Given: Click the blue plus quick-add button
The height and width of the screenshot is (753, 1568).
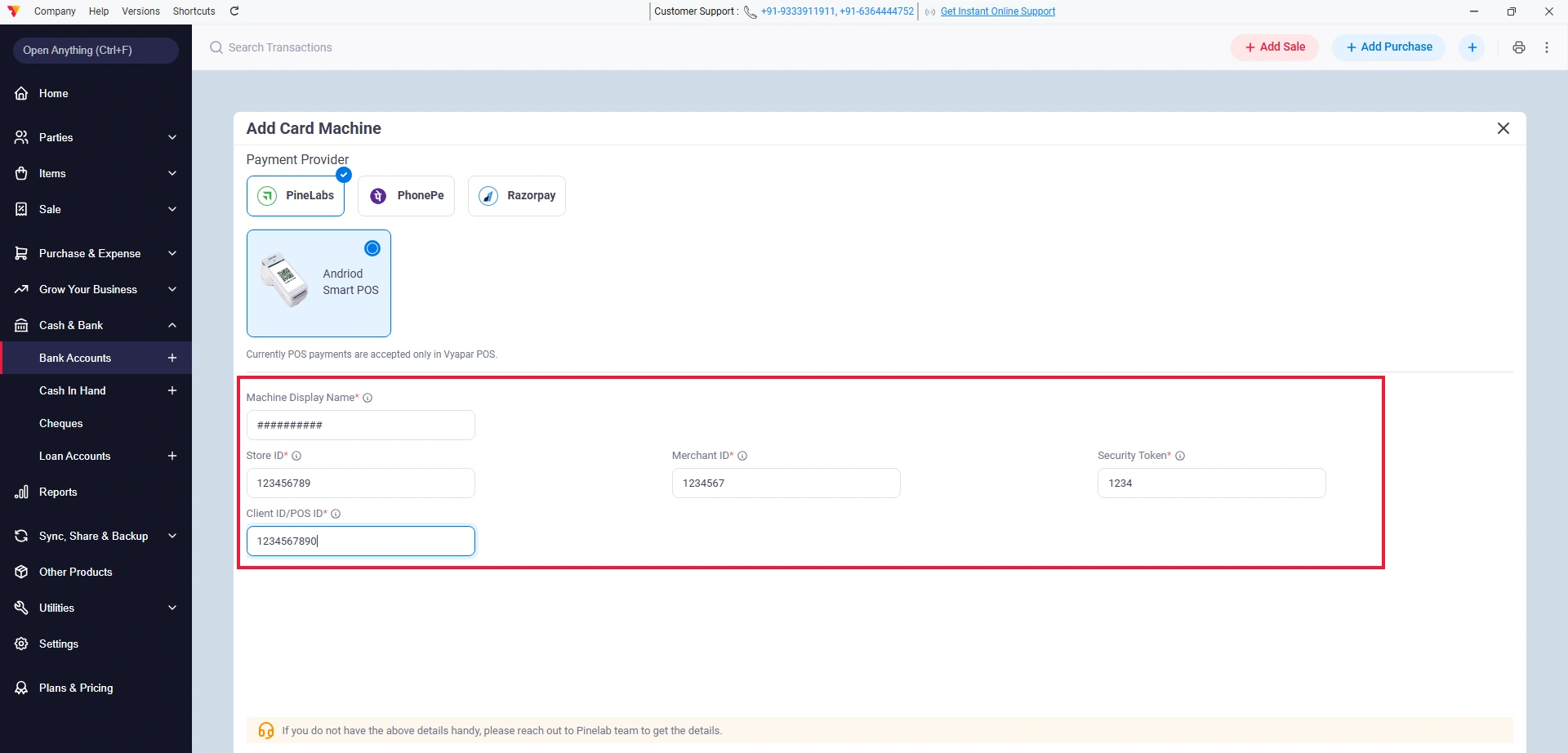Looking at the screenshot, I should click(1472, 47).
